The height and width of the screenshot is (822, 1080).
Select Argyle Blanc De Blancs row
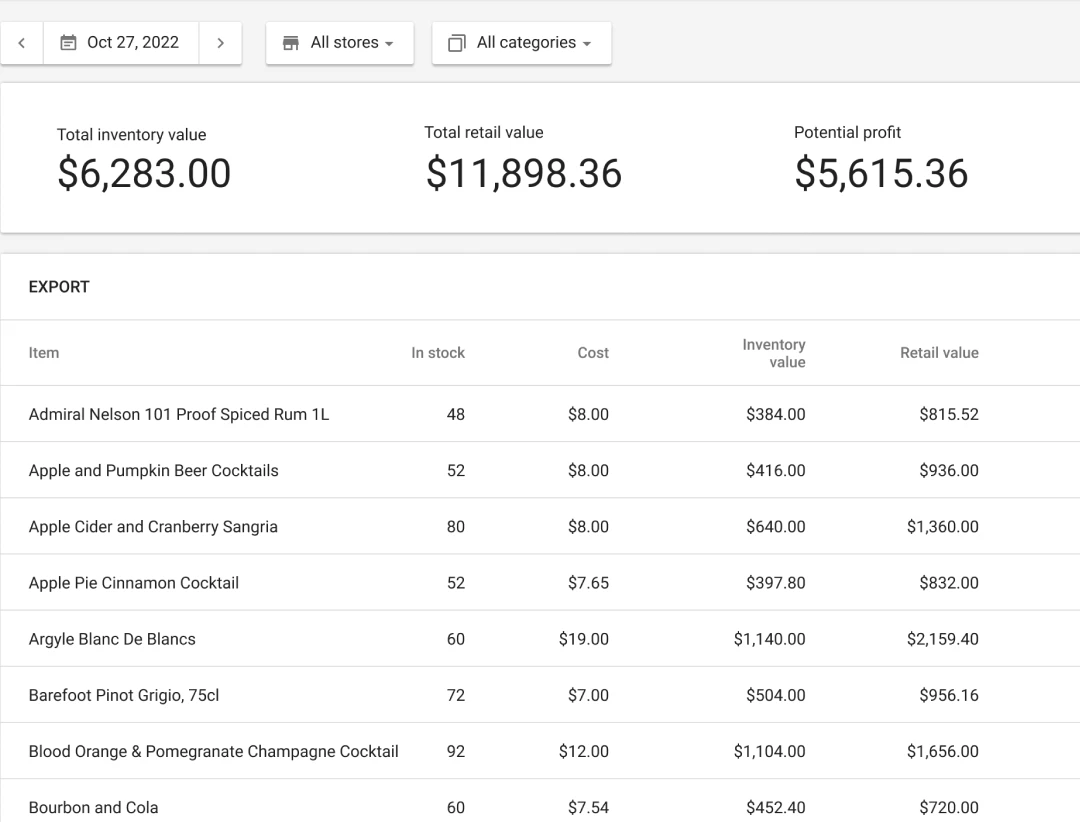pos(112,639)
